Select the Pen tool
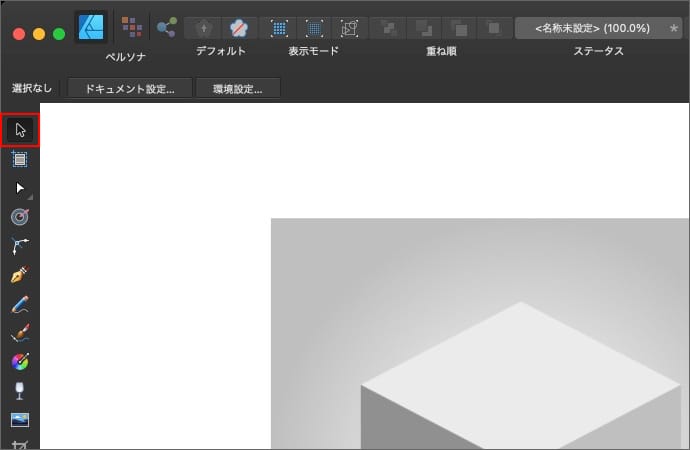 20,274
